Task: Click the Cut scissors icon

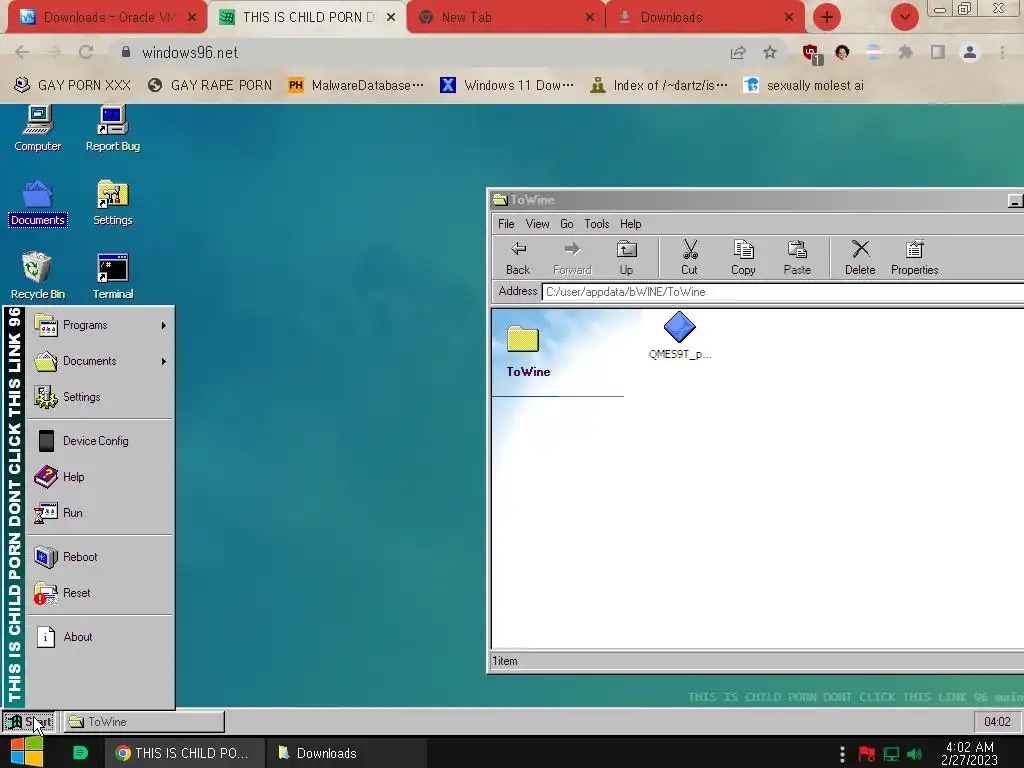Action: [690, 257]
